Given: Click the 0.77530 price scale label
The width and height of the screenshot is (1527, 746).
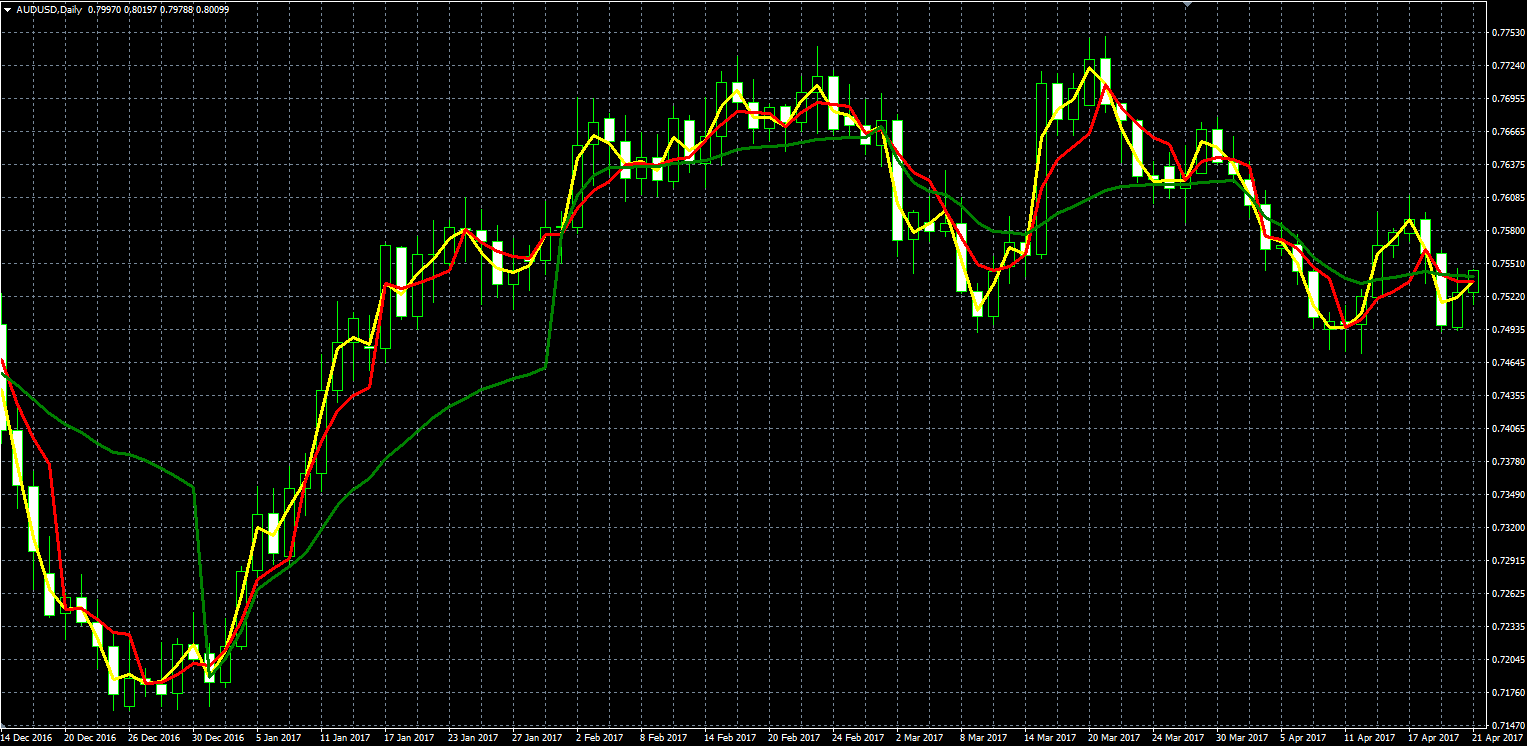Looking at the screenshot, I should tap(1506, 33).
